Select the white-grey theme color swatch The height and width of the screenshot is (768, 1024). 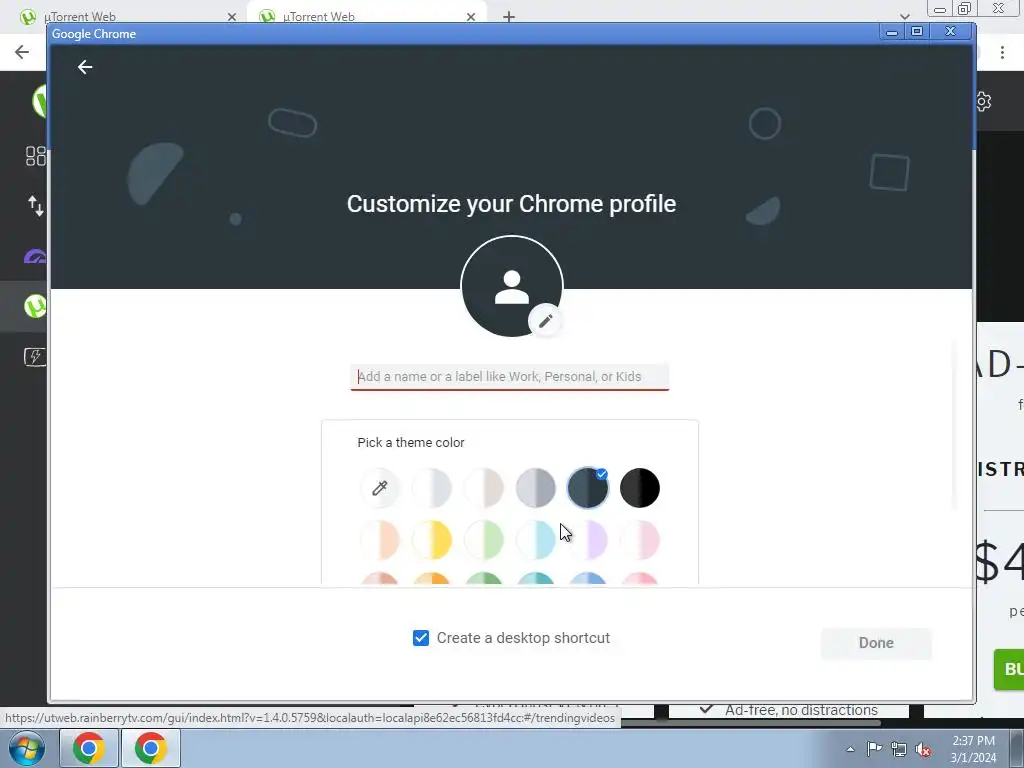432,488
